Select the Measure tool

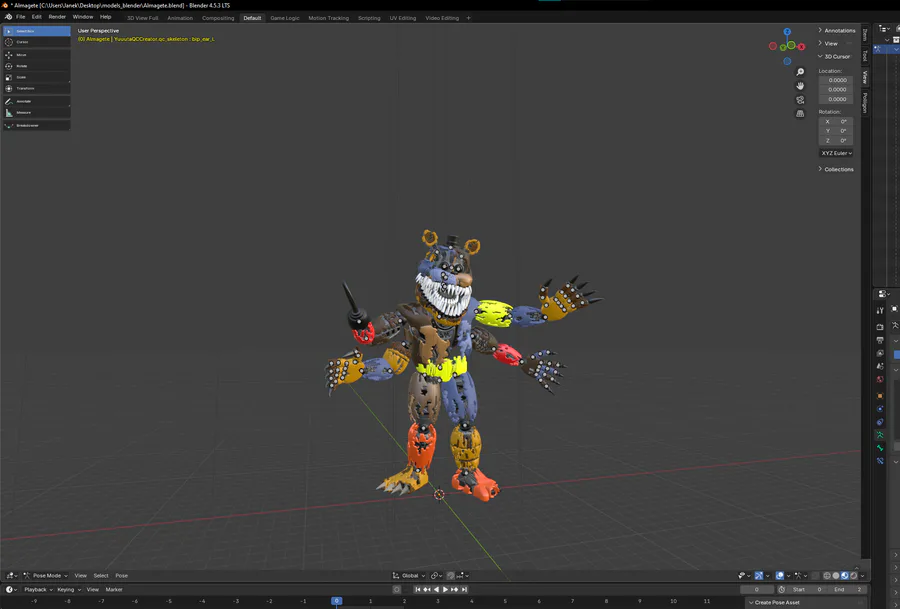tap(37, 113)
